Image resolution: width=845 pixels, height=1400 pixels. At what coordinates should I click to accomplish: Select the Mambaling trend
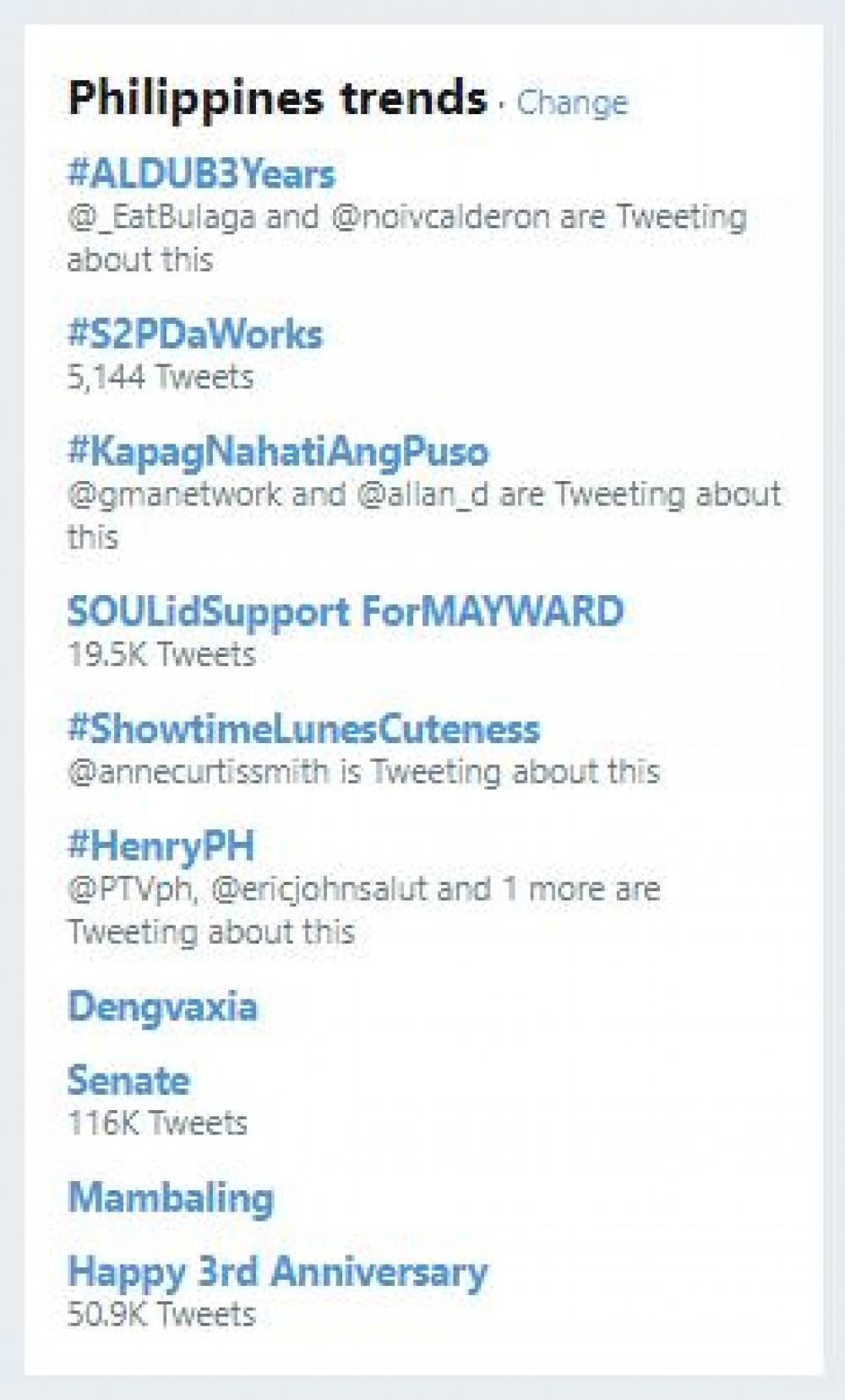pos(171,1198)
